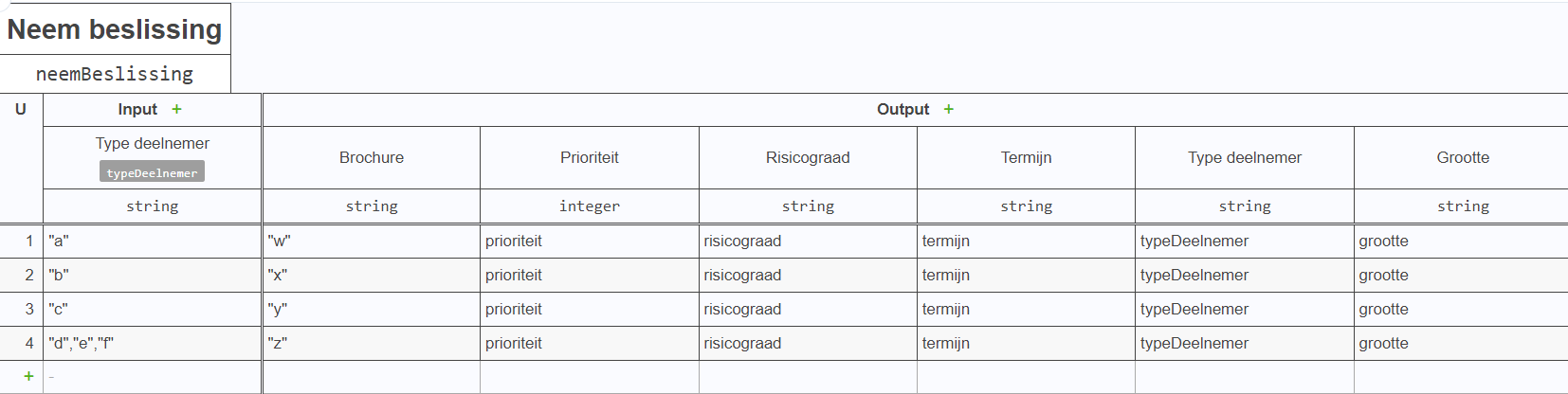Edit input cell "a" in rule 1

pyautogui.click(x=152, y=242)
